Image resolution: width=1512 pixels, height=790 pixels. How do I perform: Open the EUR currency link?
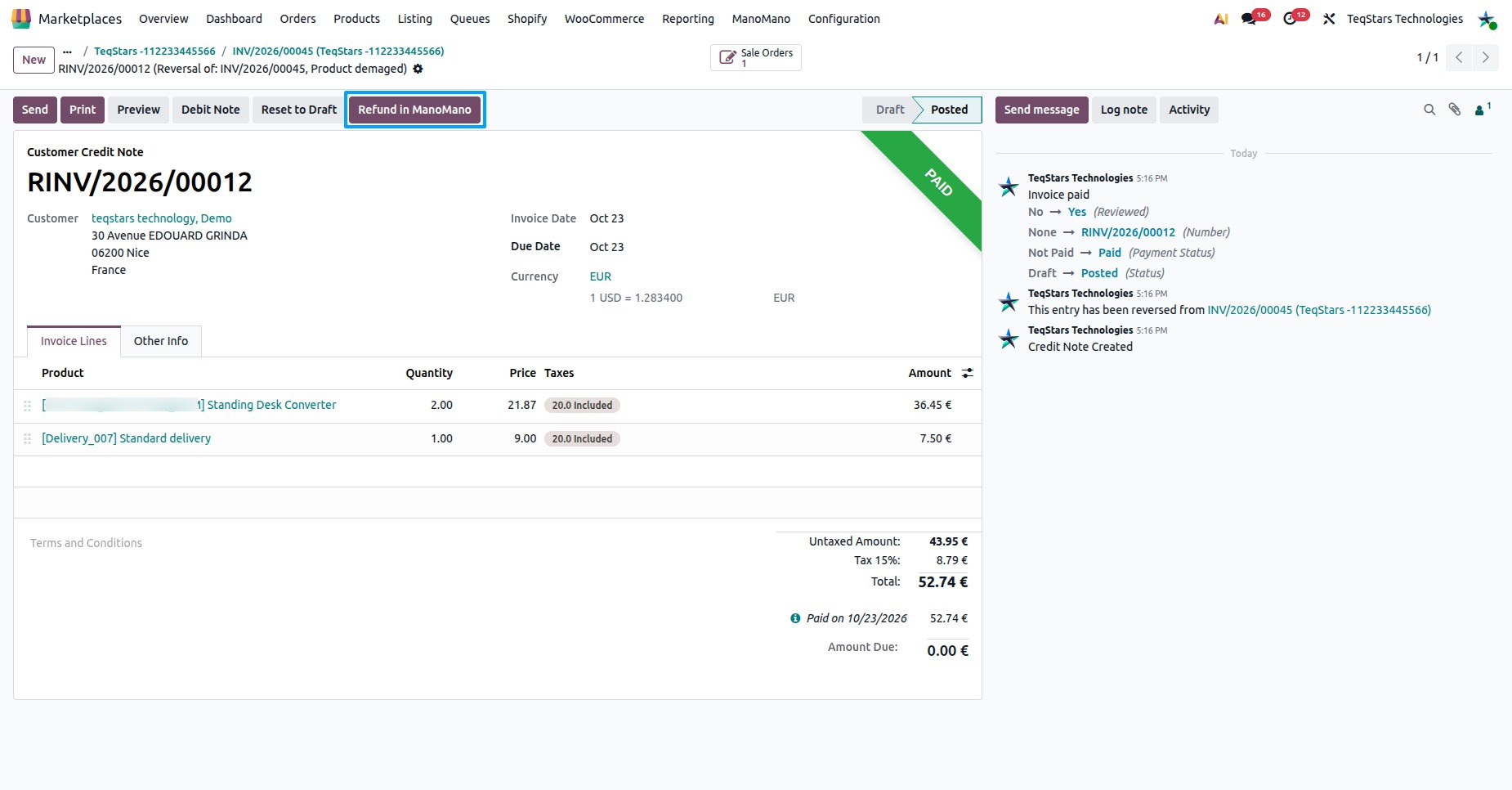point(601,276)
